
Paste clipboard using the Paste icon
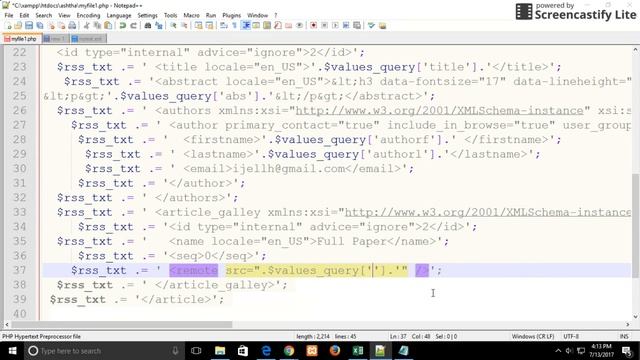[x=108, y=26]
